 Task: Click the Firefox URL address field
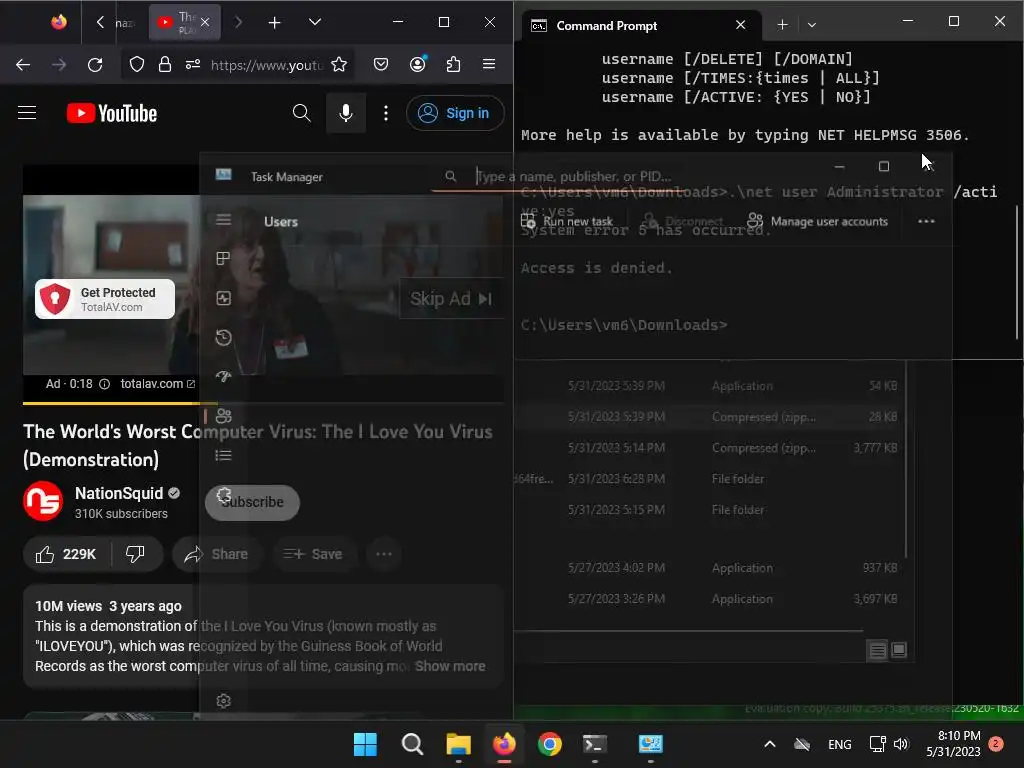click(266, 65)
